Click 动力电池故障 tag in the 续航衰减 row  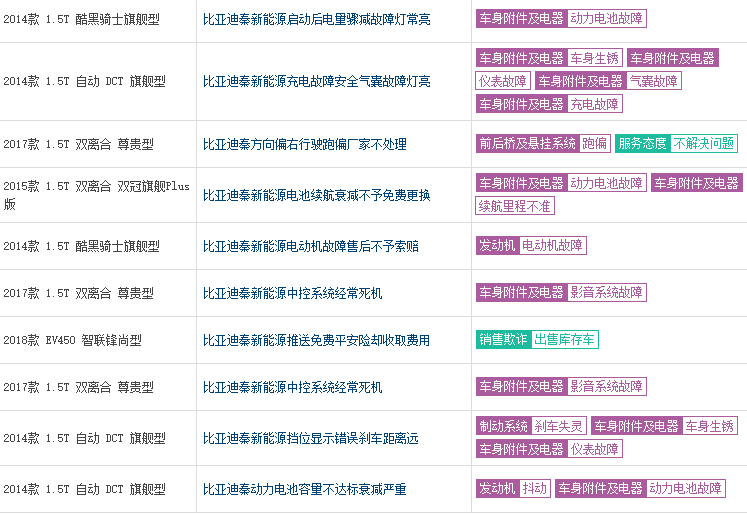[x=606, y=183]
